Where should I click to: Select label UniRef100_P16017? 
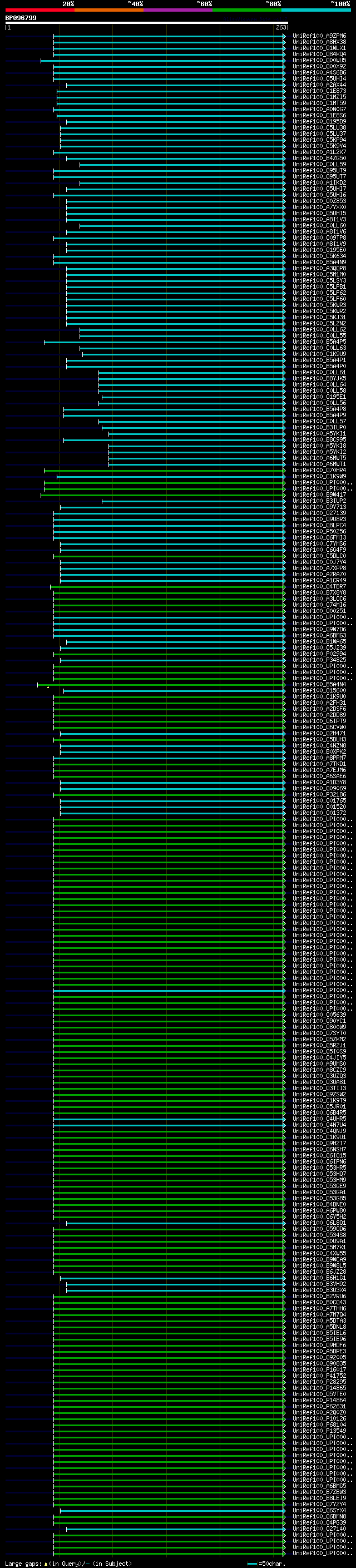pos(319,1369)
